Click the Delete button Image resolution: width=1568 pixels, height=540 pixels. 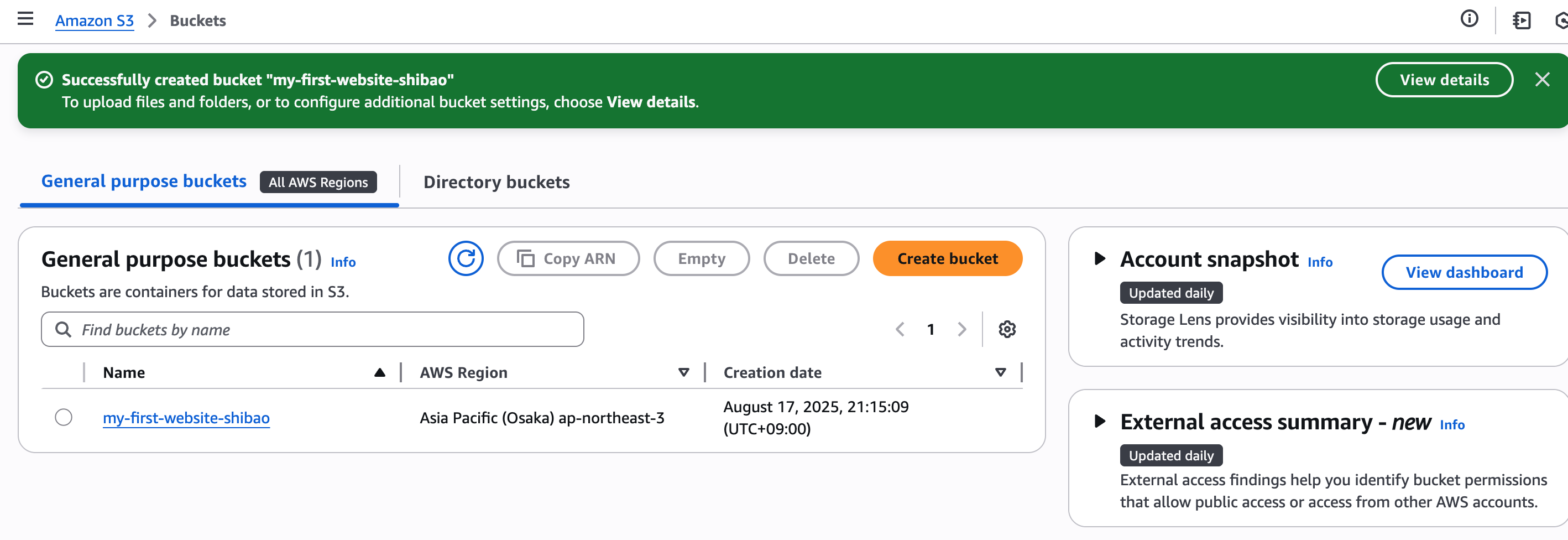tap(811, 259)
